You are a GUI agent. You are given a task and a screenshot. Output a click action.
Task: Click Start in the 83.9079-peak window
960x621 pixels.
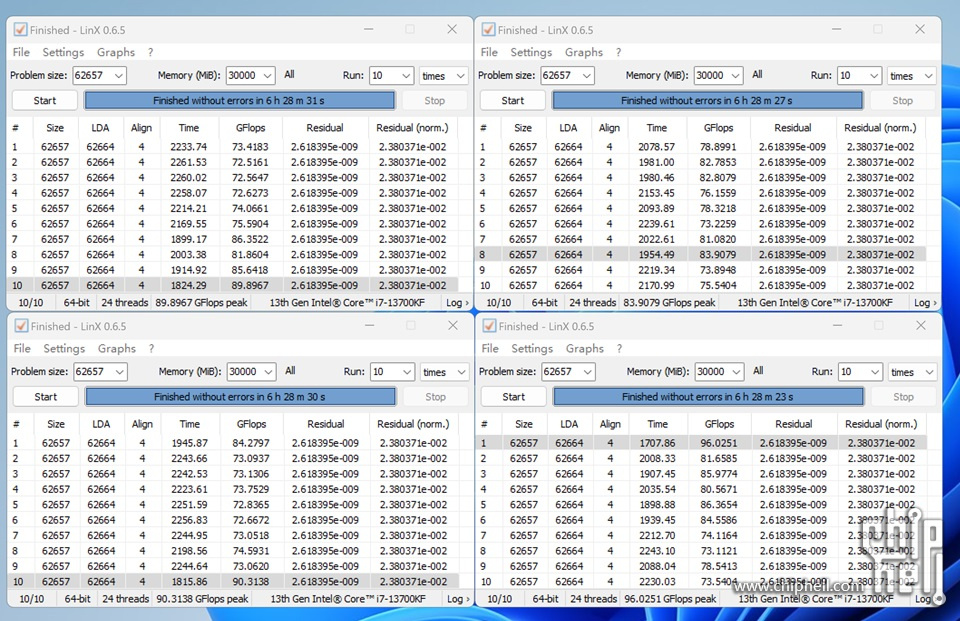pos(512,100)
